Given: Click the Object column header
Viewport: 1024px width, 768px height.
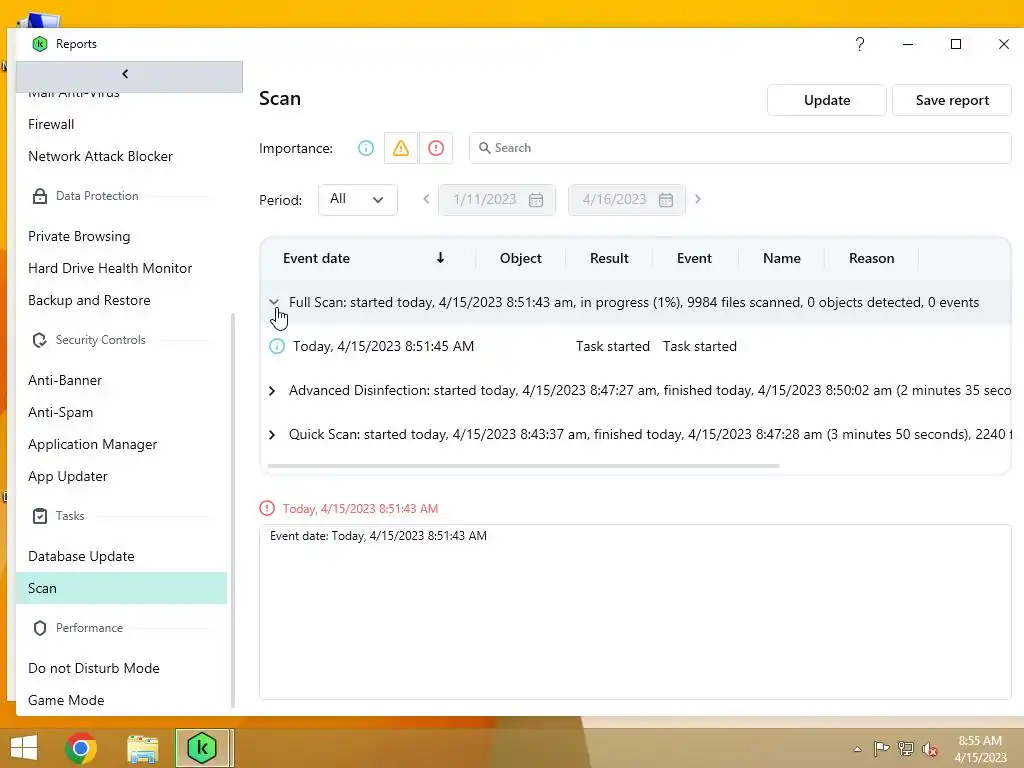Looking at the screenshot, I should point(520,259).
